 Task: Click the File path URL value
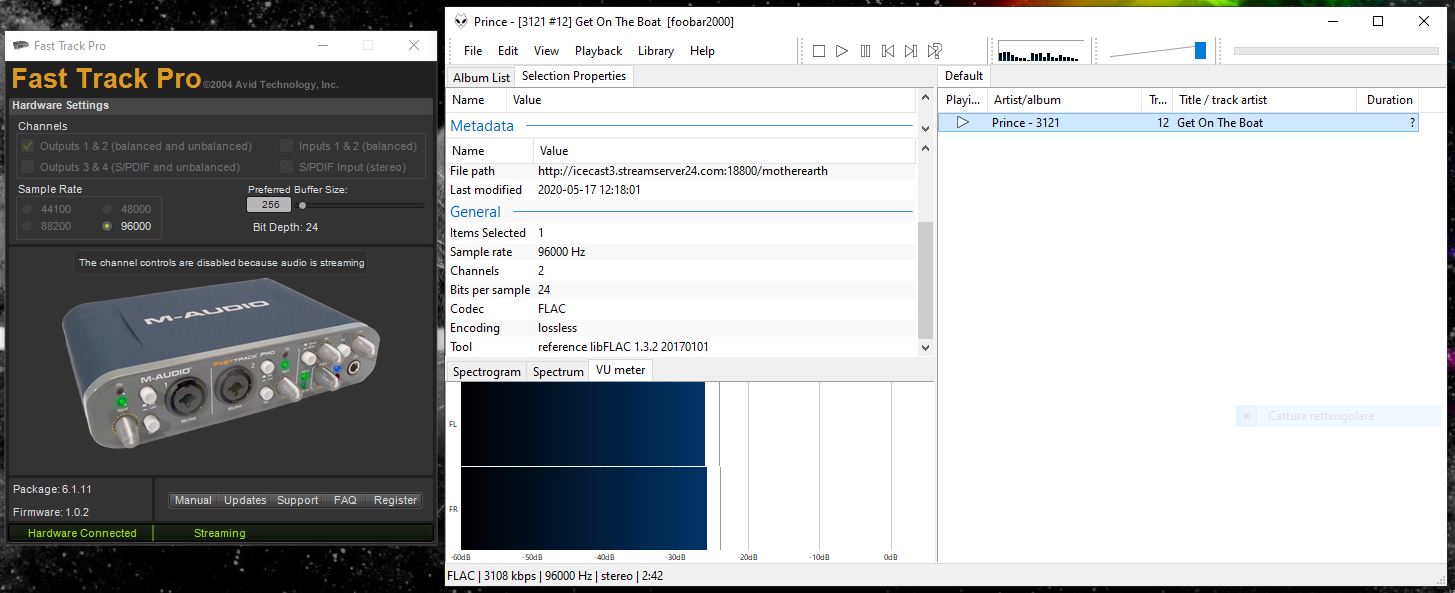(x=683, y=171)
